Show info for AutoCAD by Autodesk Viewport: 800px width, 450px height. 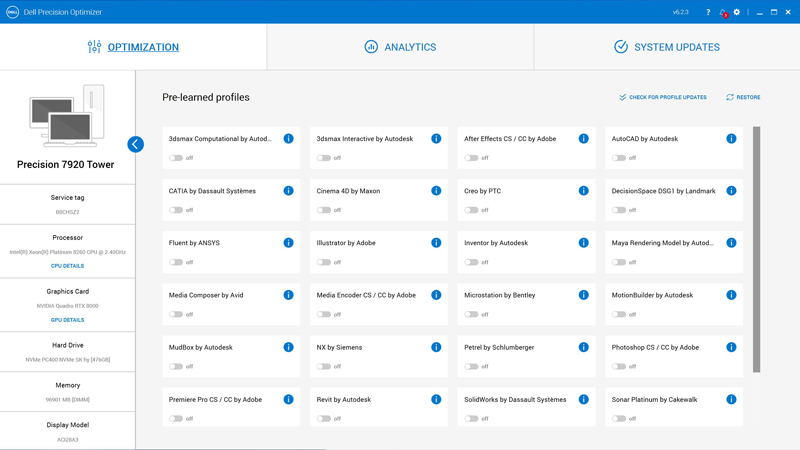(x=731, y=139)
